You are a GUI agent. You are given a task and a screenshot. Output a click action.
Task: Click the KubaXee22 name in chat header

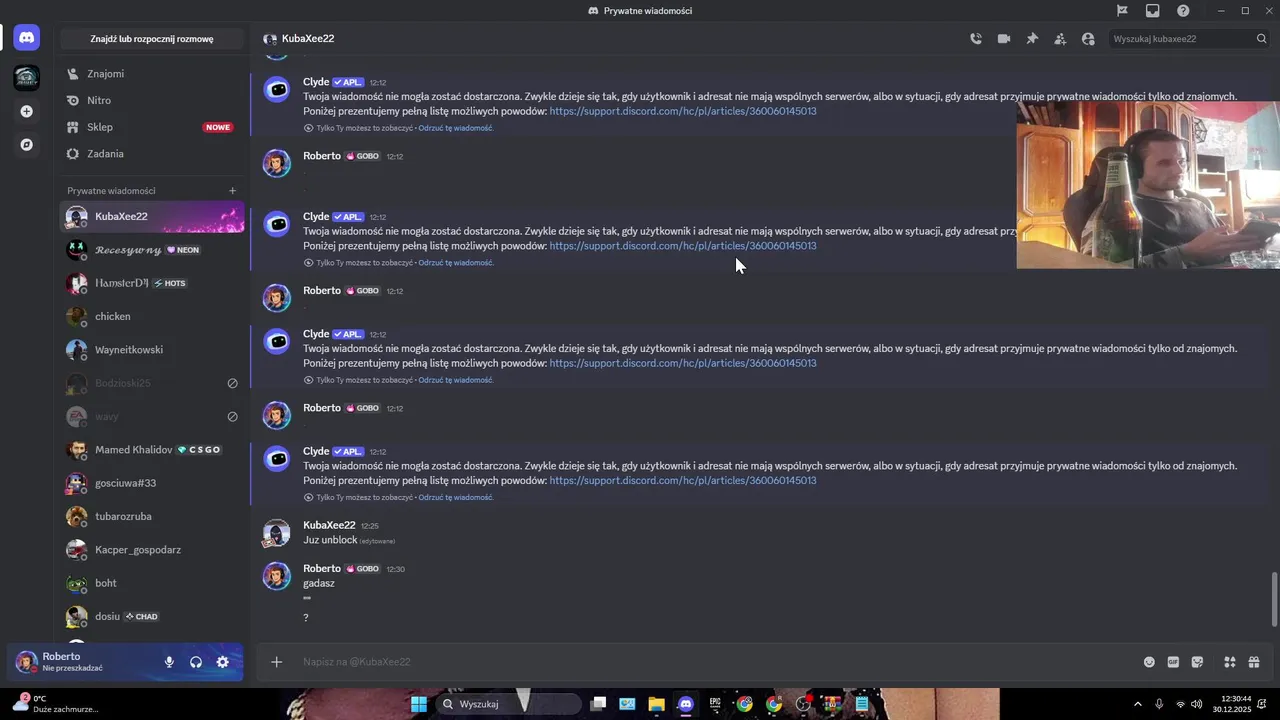(308, 39)
